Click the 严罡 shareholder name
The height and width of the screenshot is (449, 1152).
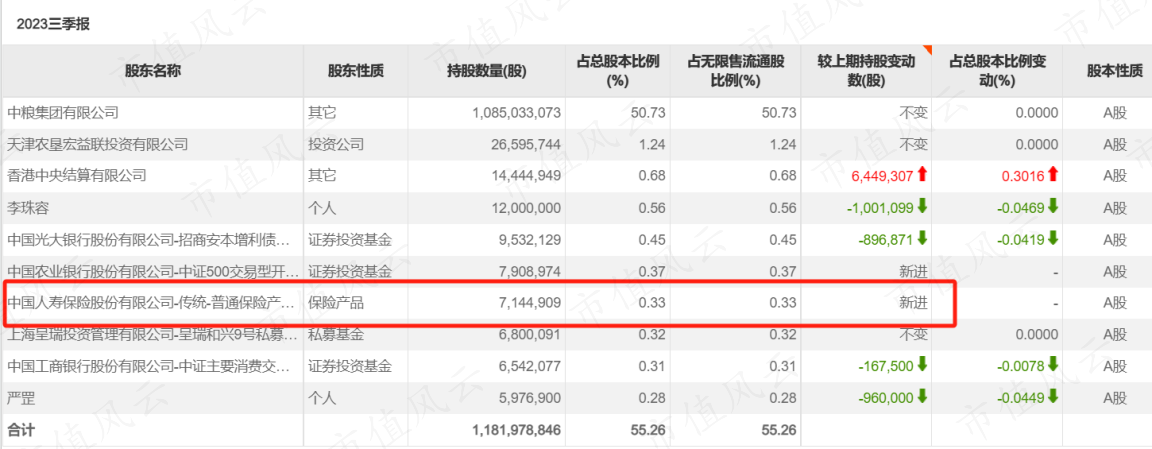20,398
